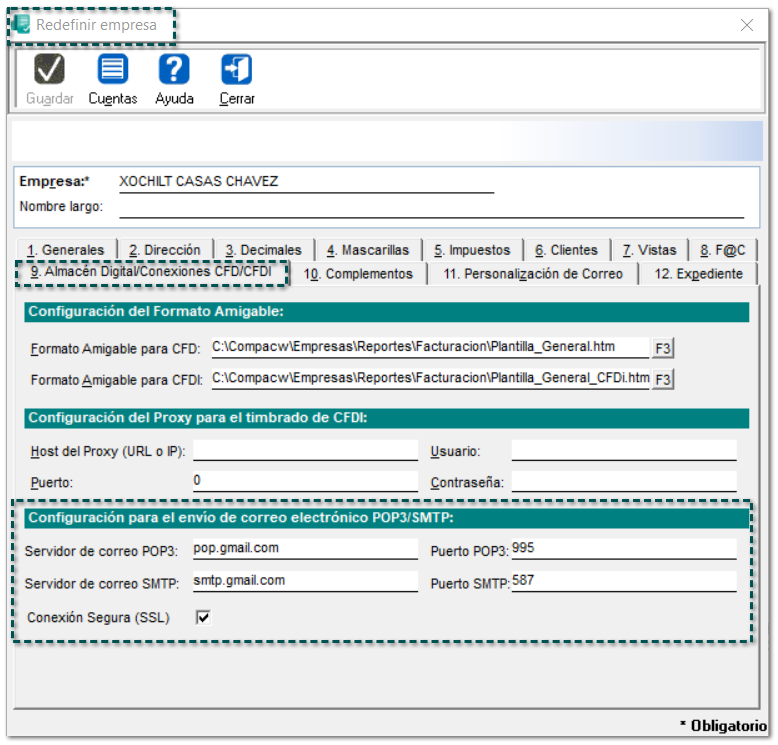Click the Cerrar door icon
The height and width of the screenshot is (745, 778).
pos(237,70)
